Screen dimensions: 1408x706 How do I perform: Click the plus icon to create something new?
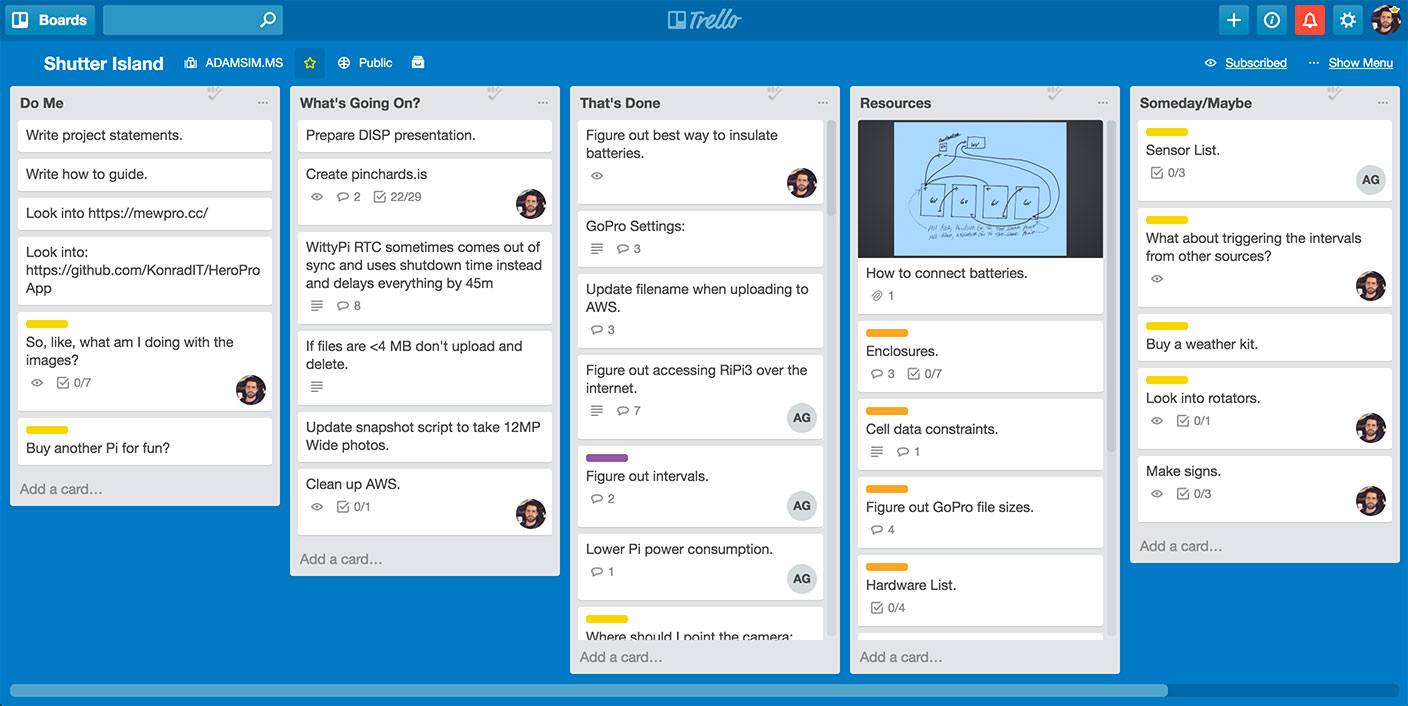coord(1233,19)
